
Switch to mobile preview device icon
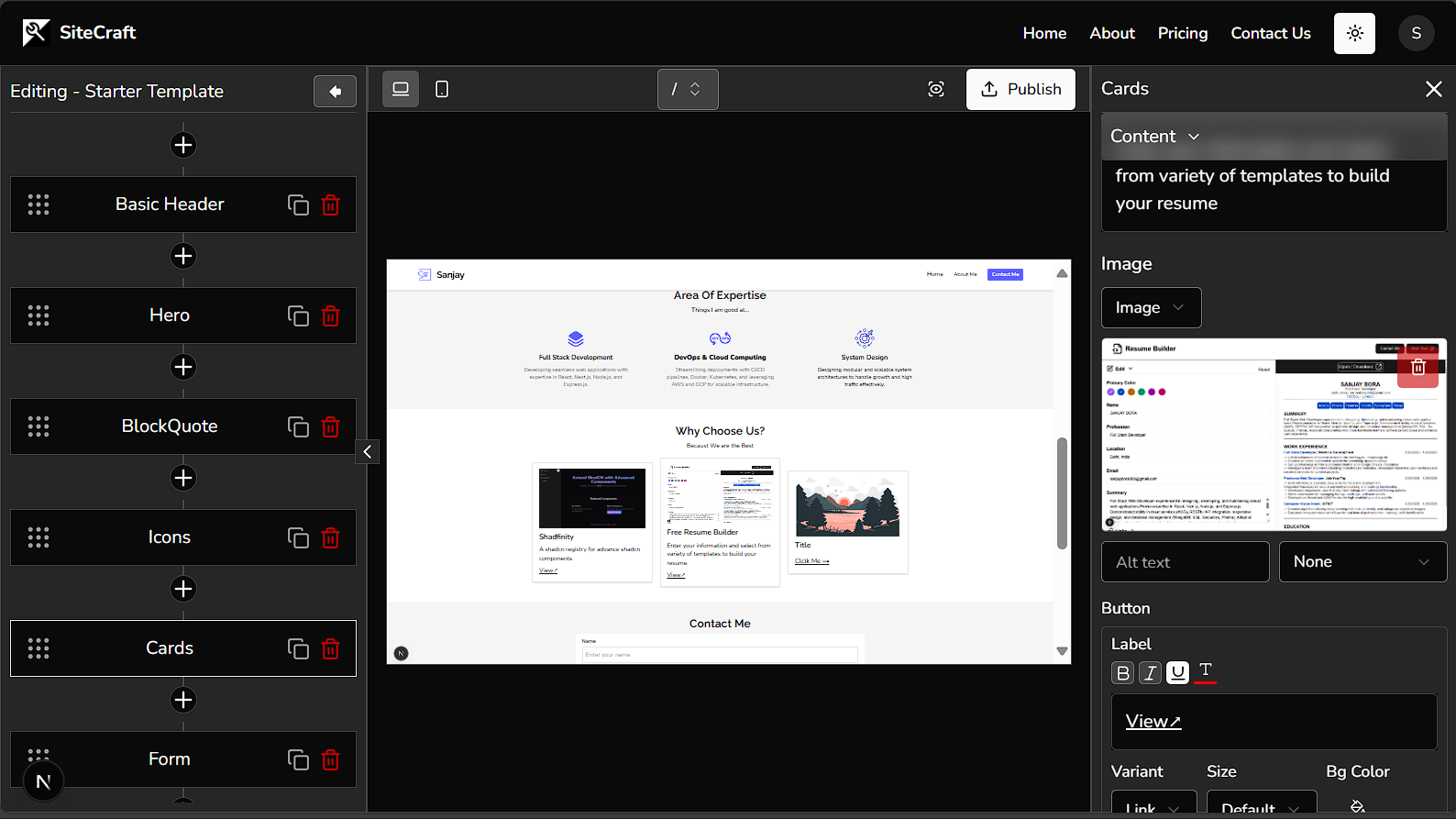pyautogui.click(x=442, y=89)
